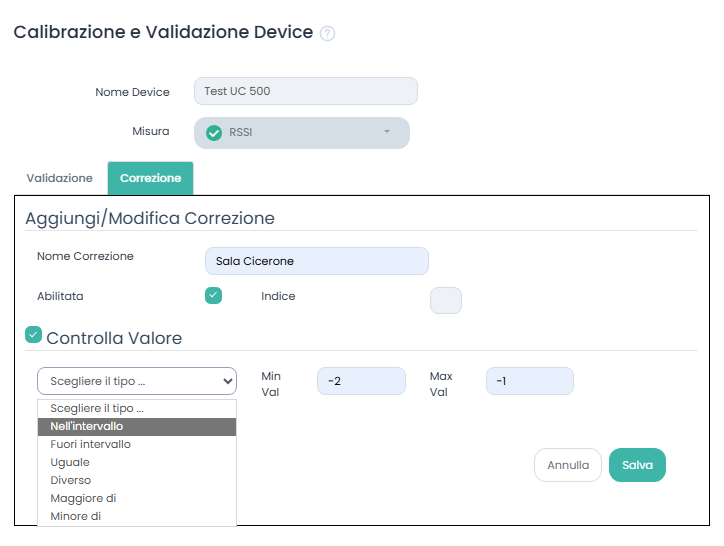Viewport: 724px width, 546px height.
Task: Click the Annulla button
Action: (568, 465)
